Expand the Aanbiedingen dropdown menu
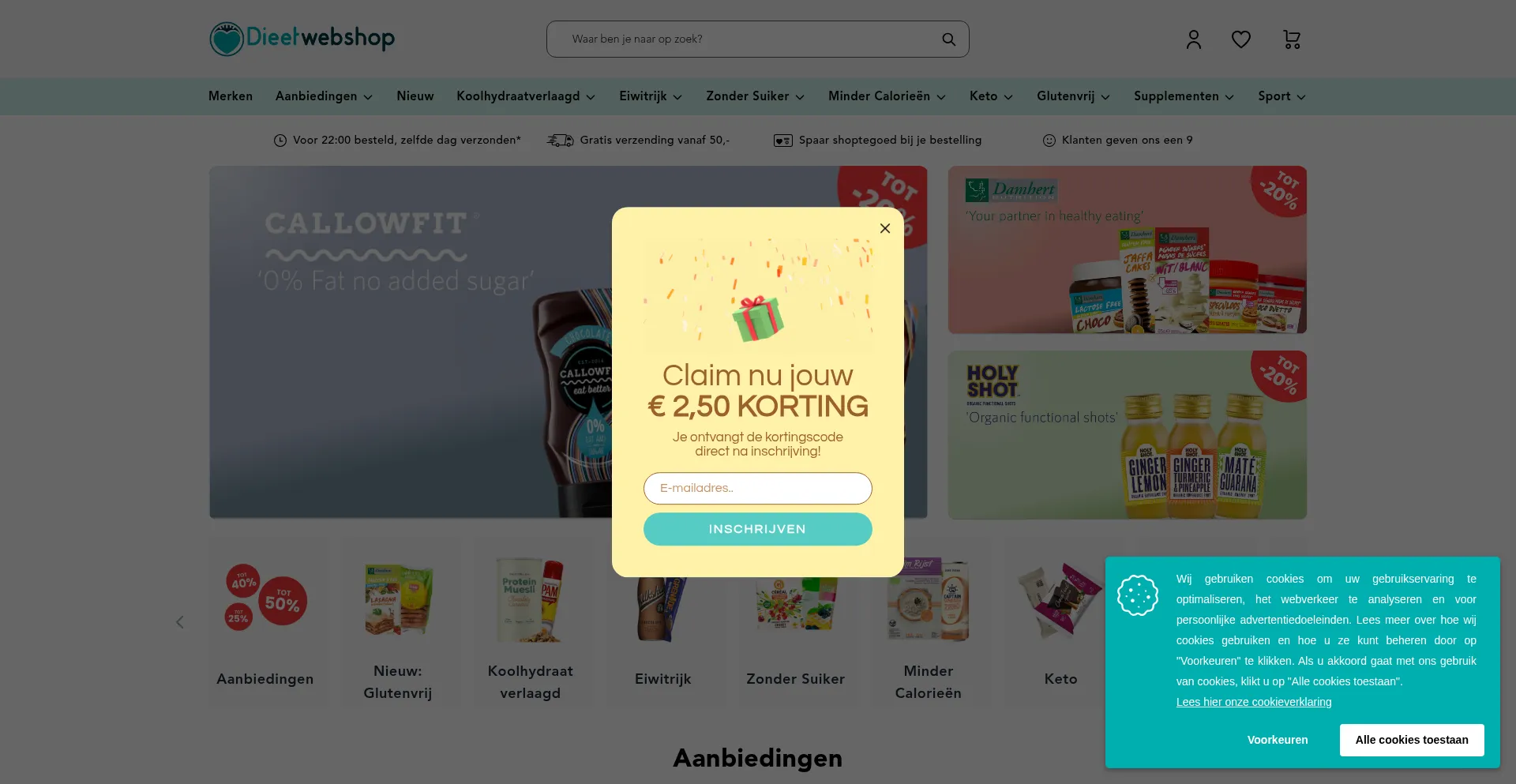This screenshot has height=784, width=1516. pyautogui.click(x=324, y=96)
